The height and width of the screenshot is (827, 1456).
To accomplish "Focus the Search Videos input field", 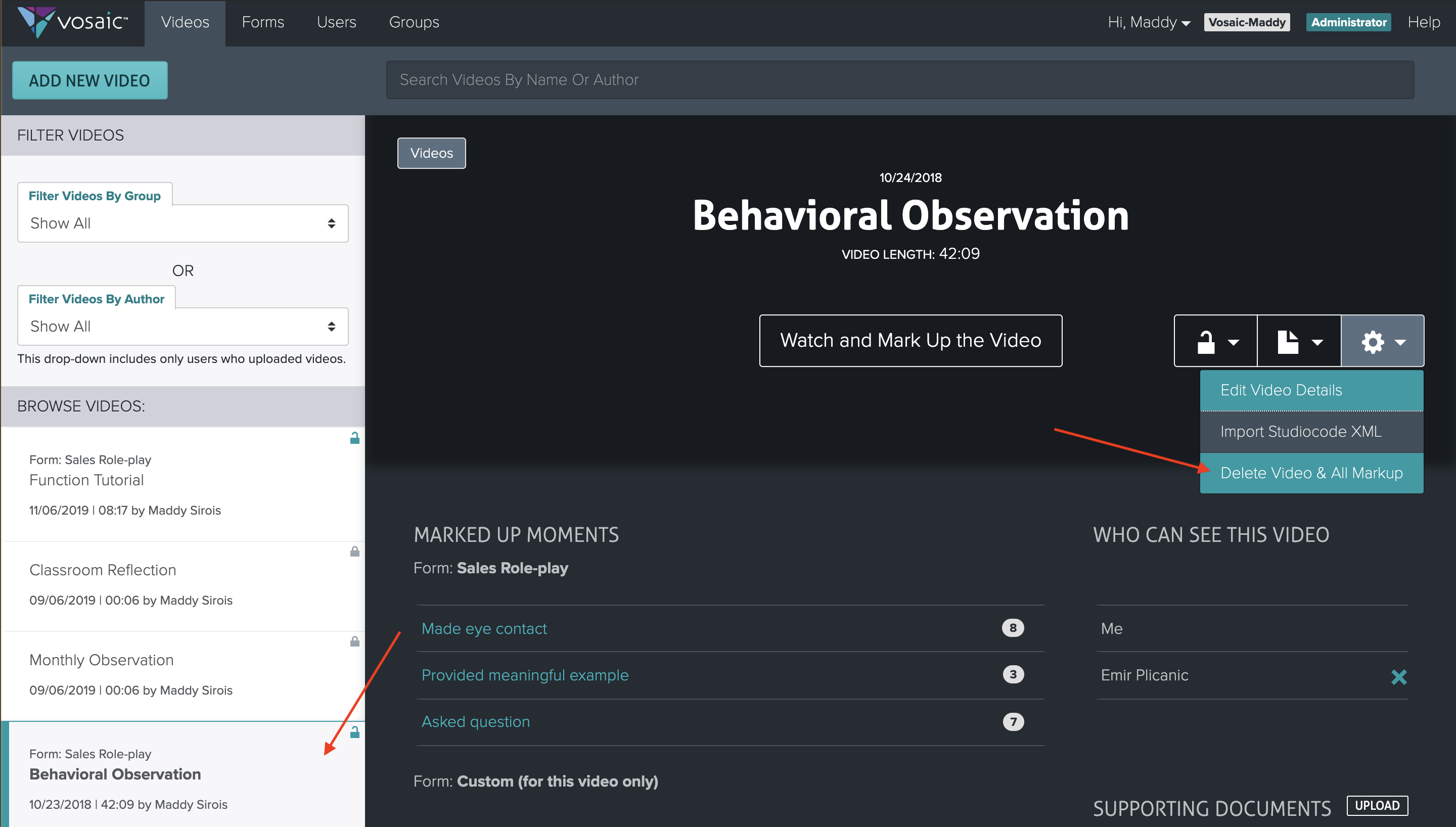I will click(899, 79).
